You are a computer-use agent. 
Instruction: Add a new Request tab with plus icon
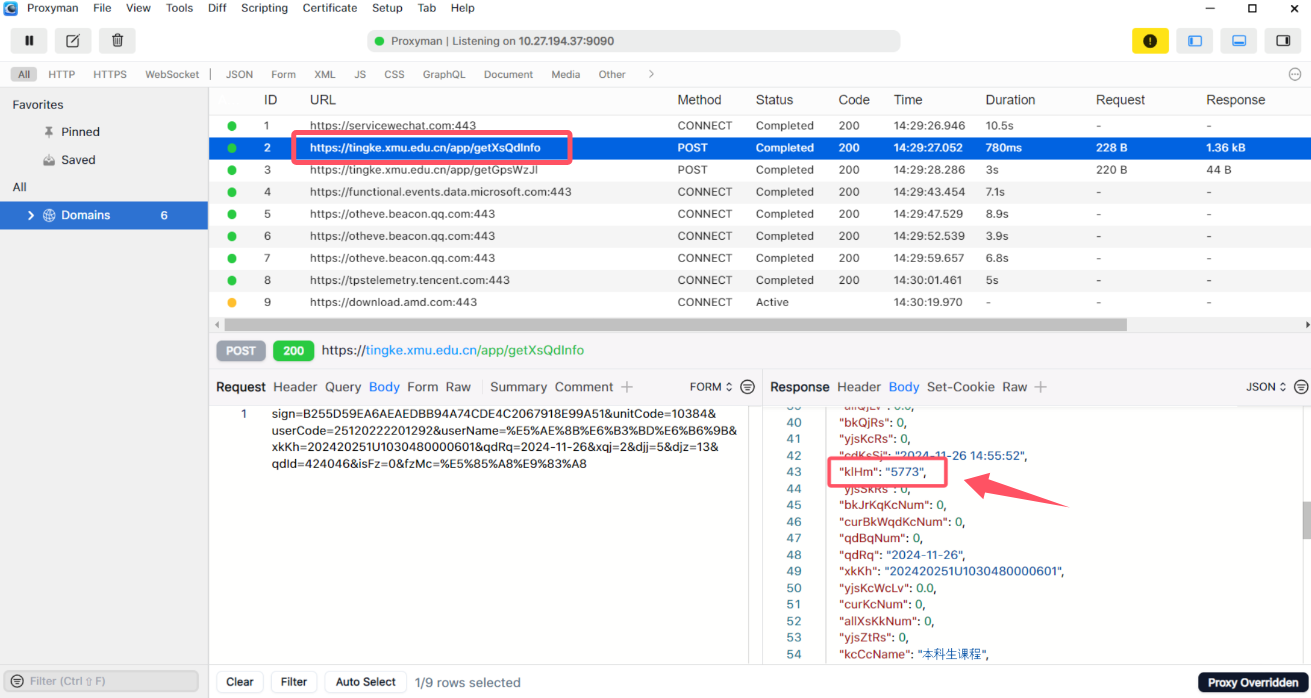pyautogui.click(x=627, y=387)
